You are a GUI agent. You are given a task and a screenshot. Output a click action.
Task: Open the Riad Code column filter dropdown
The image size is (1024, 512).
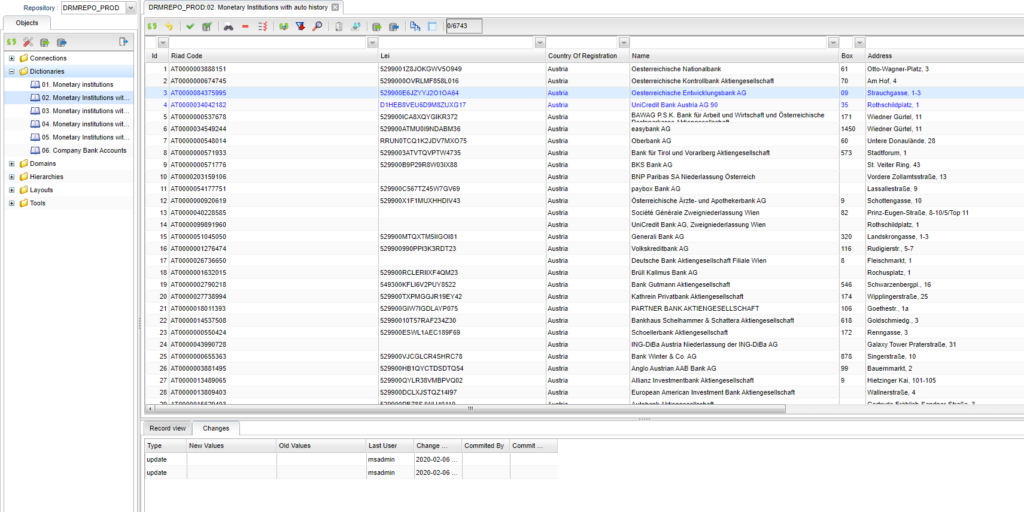pyautogui.click(x=371, y=43)
